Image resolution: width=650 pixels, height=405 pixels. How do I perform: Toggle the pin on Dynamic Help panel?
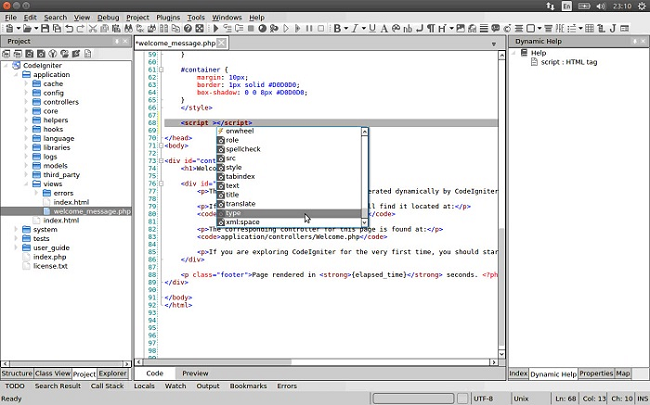[635, 41]
